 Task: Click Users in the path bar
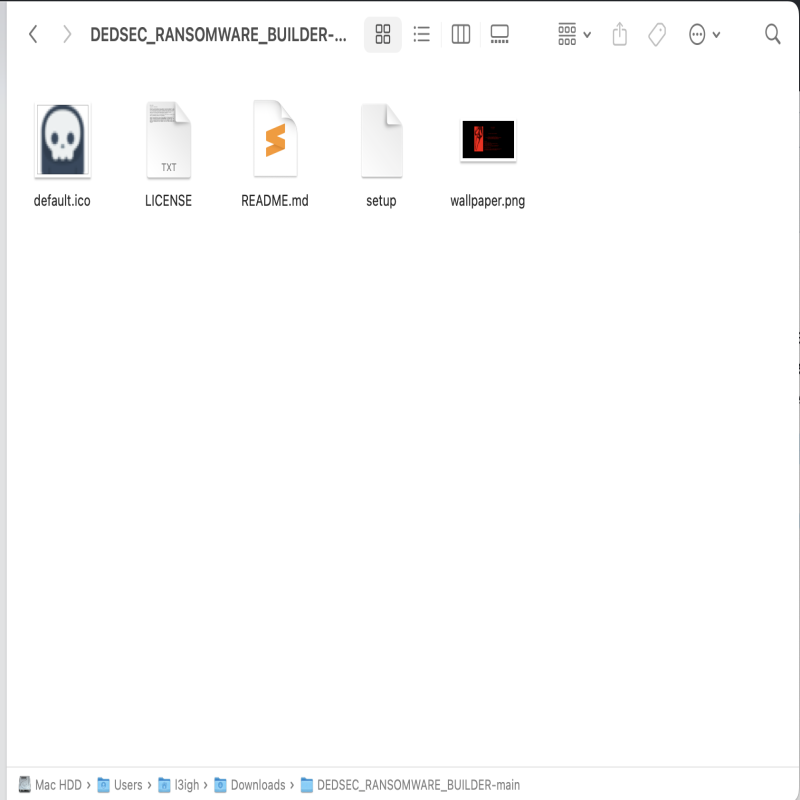[x=120, y=785]
